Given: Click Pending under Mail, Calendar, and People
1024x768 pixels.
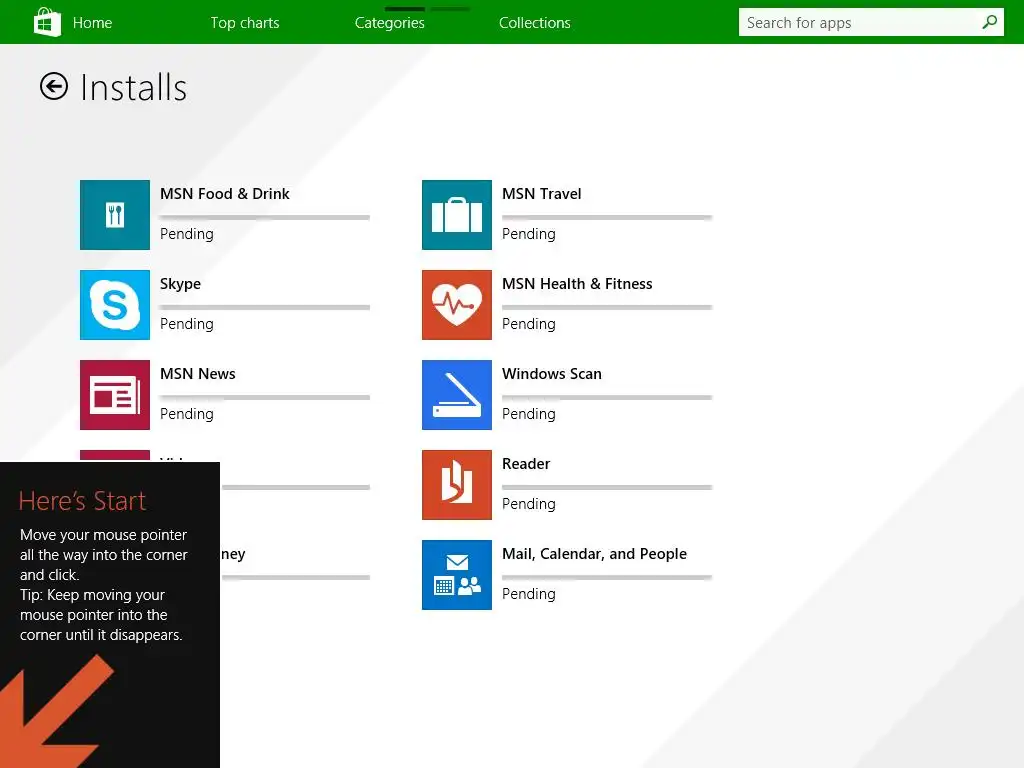Looking at the screenshot, I should point(528,595).
